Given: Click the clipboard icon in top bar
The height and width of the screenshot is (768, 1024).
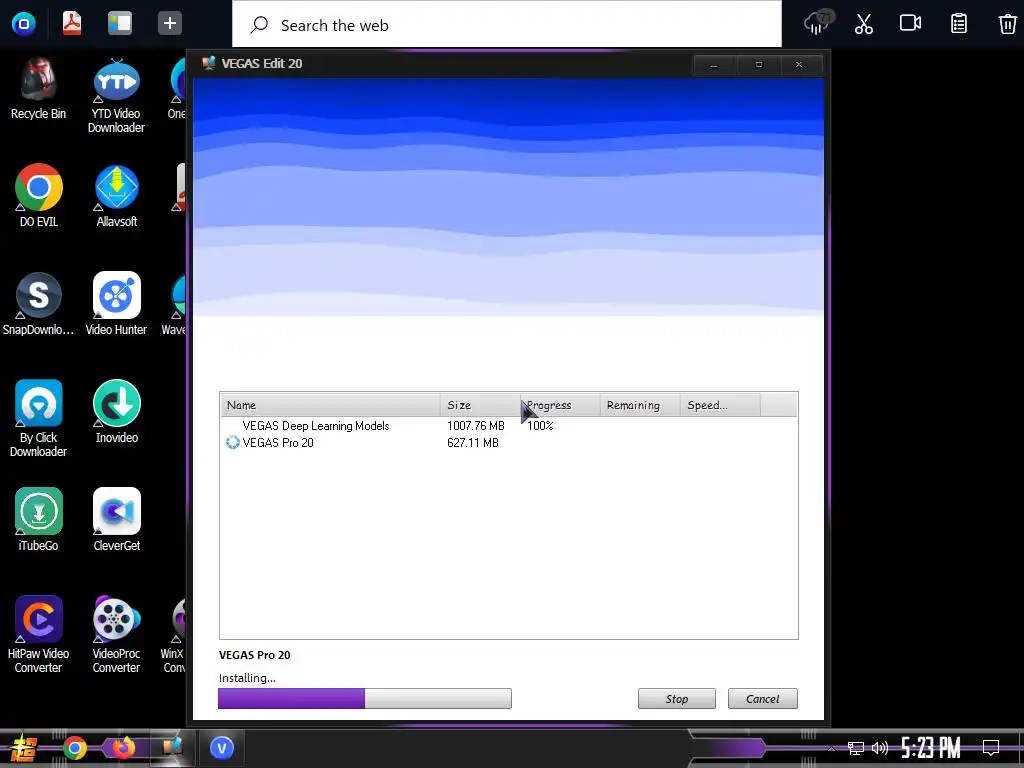Looking at the screenshot, I should click(x=959, y=24).
